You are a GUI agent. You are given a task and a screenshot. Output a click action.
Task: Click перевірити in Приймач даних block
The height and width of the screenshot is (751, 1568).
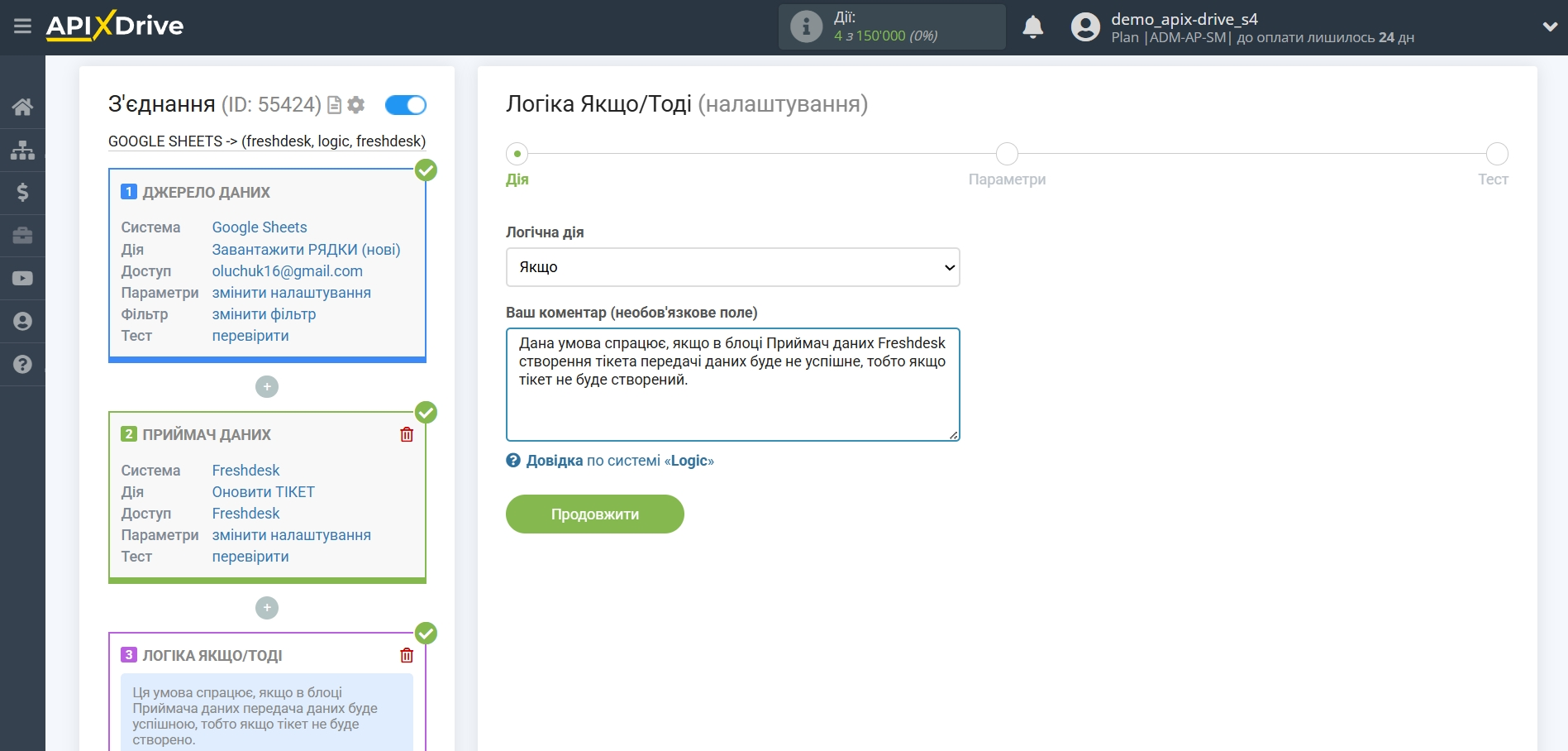pos(250,557)
